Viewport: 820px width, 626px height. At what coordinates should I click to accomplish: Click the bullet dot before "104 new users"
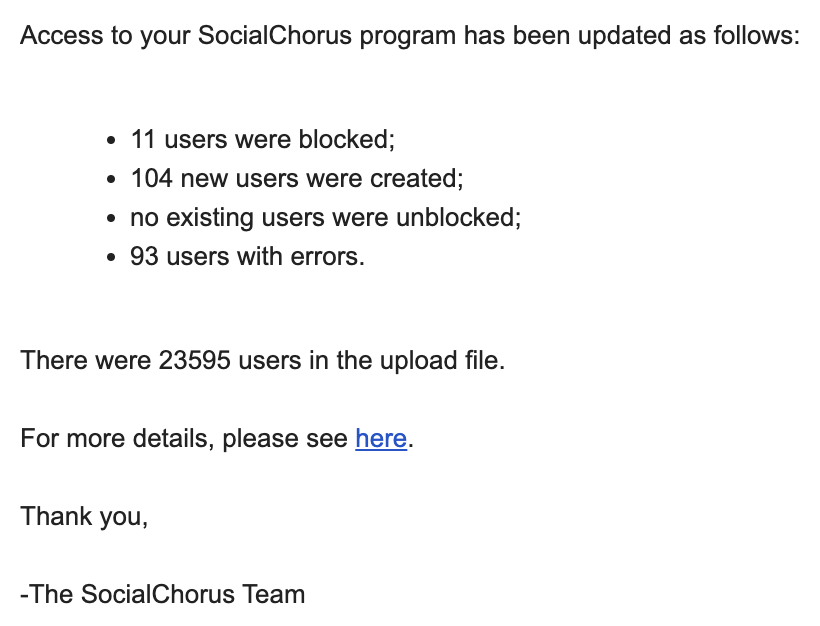pos(110,179)
